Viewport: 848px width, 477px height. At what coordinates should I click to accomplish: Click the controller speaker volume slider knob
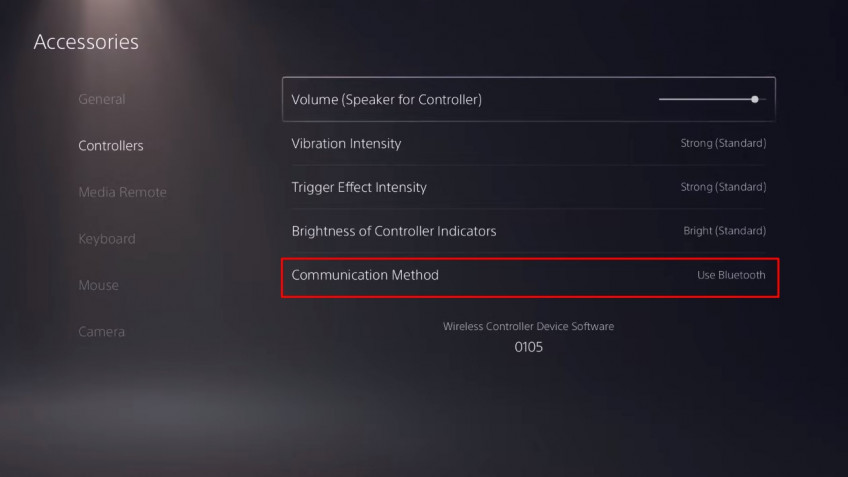[754, 100]
